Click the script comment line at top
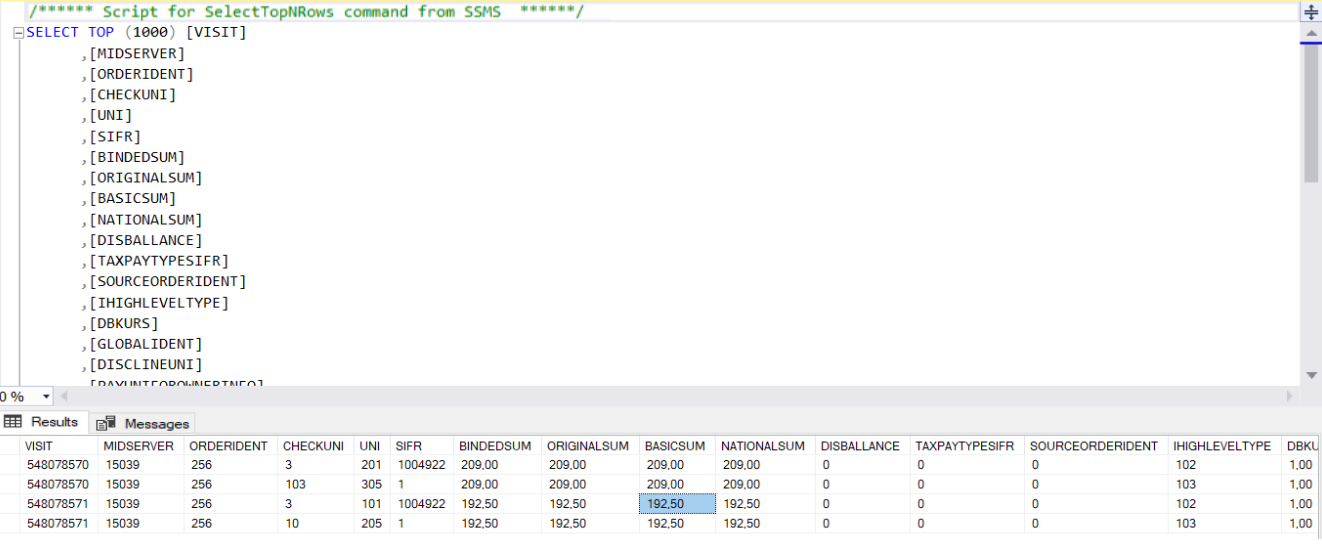 [x=306, y=12]
